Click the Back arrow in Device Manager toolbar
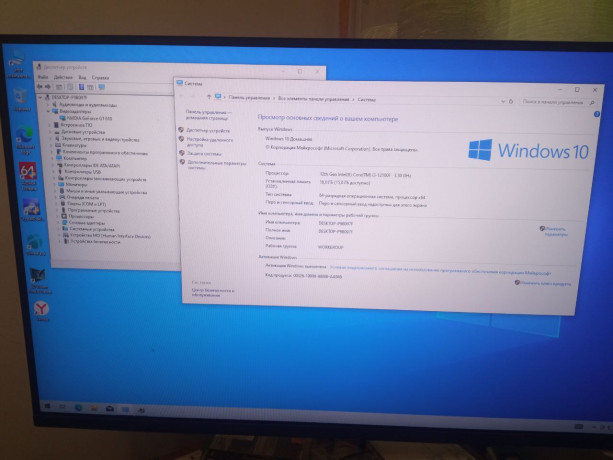The image size is (613, 460). [39, 86]
